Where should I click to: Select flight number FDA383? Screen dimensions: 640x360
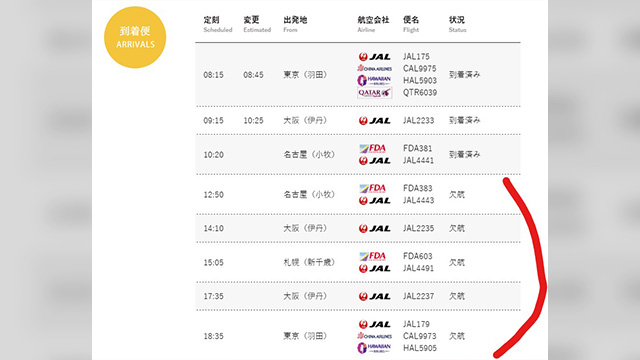click(x=418, y=188)
